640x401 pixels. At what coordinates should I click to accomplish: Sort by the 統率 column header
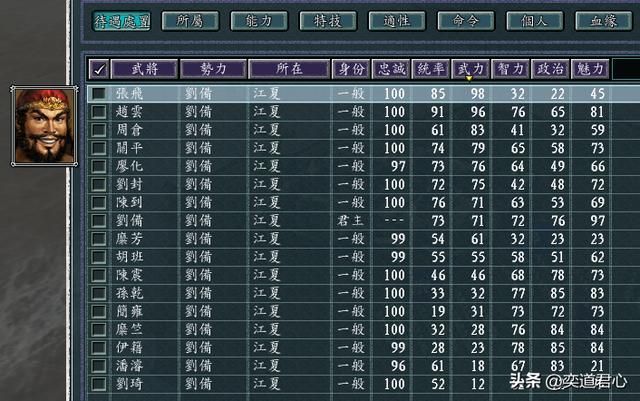pyautogui.click(x=431, y=69)
